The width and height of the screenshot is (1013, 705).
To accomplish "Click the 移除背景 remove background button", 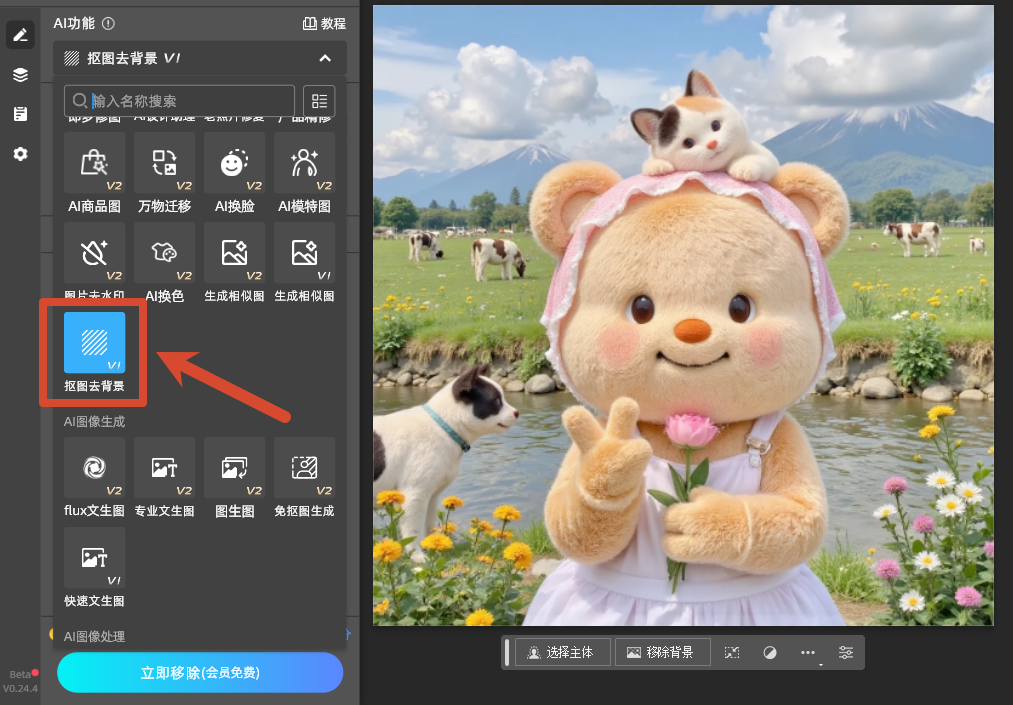I will tap(662, 653).
